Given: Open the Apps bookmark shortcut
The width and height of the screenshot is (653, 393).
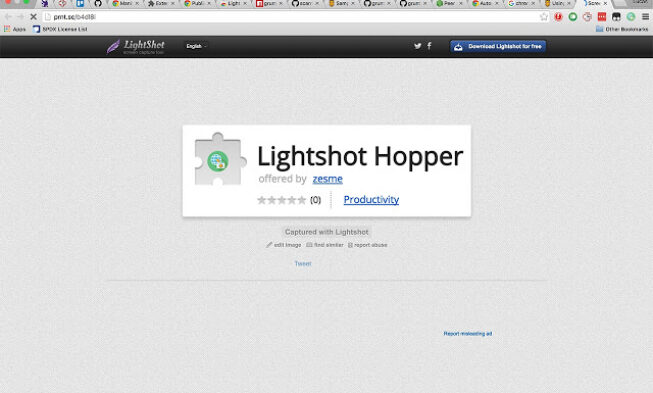Looking at the screenshot, I should tap(15, 29).
